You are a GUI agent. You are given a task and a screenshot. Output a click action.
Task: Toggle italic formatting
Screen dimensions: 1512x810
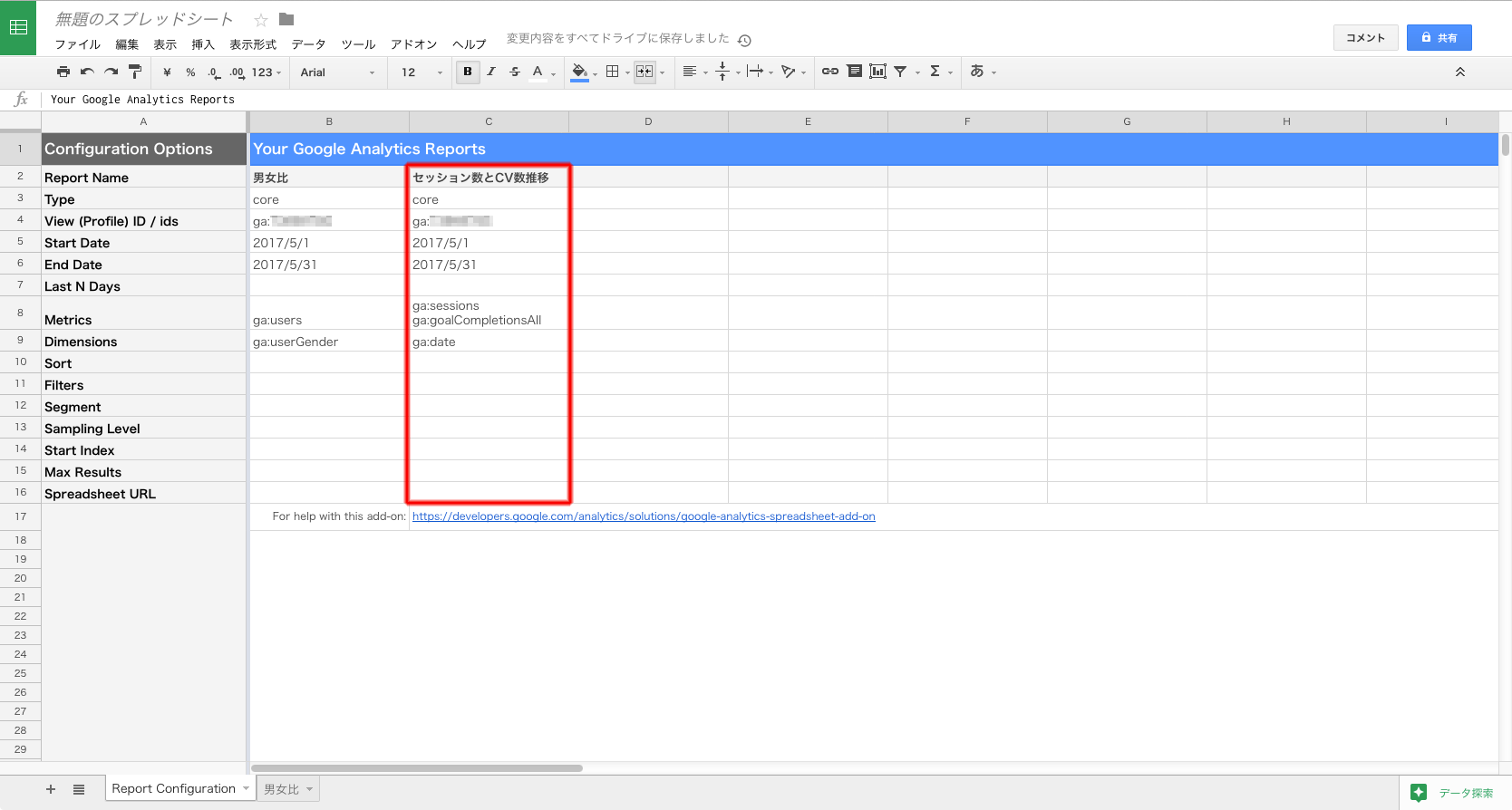pos(491,72)
